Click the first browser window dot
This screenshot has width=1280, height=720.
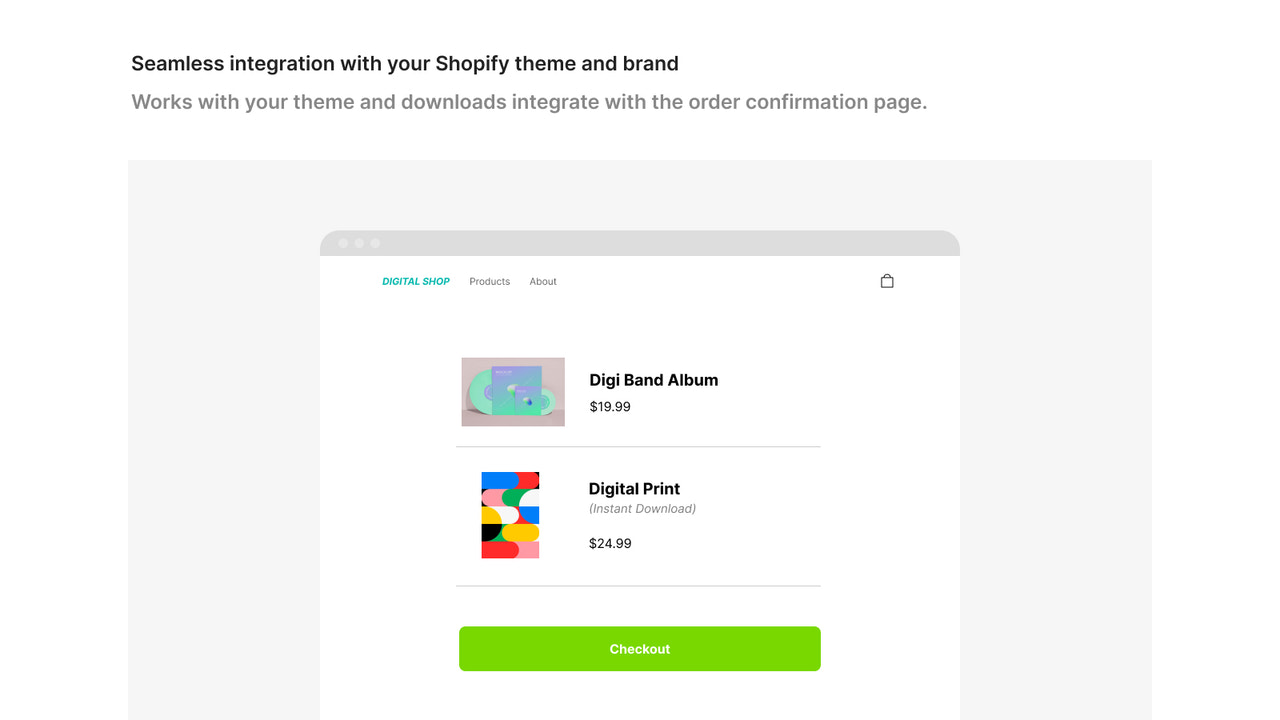point(343,242)
